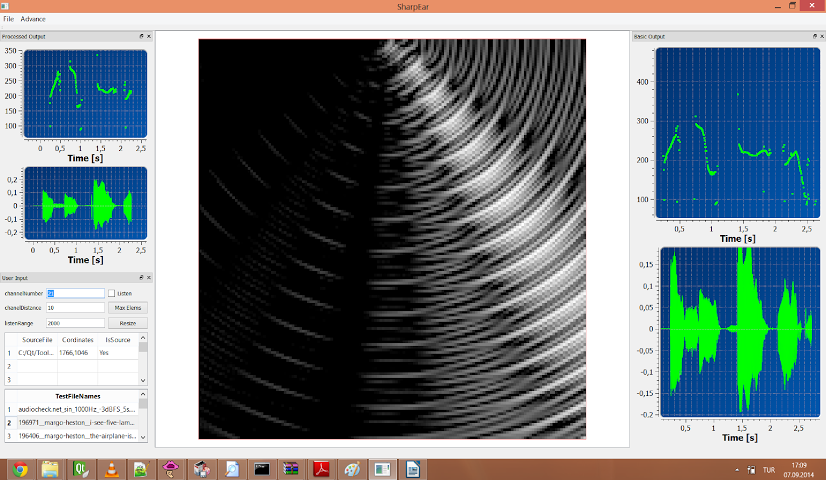
Task: Select the Yes cell under IsSource
Action: coord(117,352)
